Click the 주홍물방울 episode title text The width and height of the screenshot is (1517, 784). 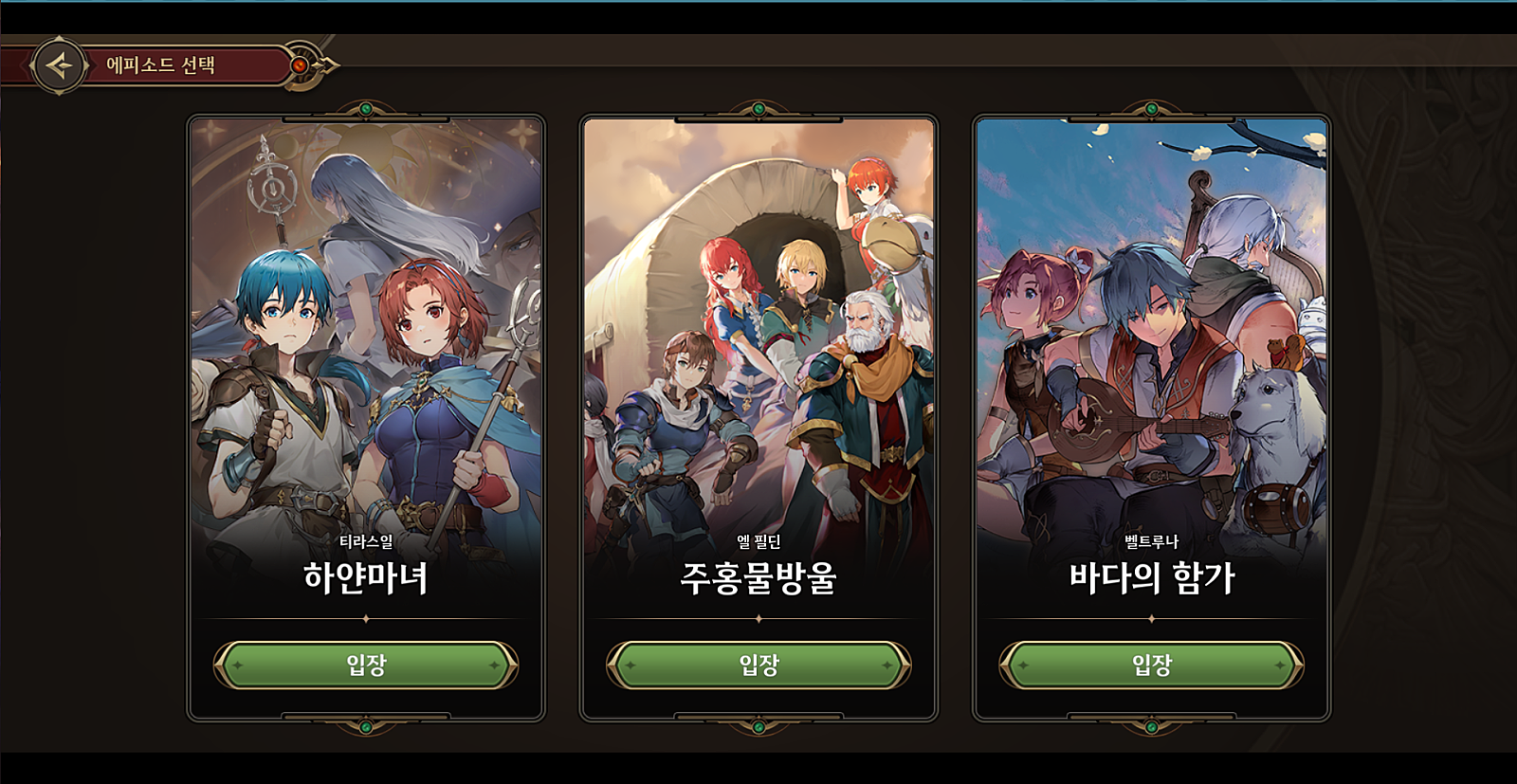pos(758,577)
